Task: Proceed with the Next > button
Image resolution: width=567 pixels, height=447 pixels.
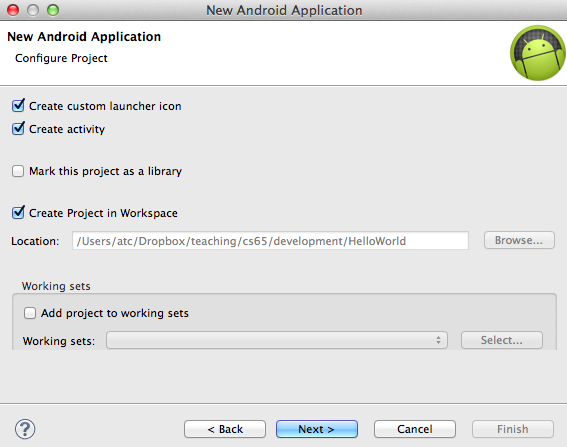Action: point(317,429)
